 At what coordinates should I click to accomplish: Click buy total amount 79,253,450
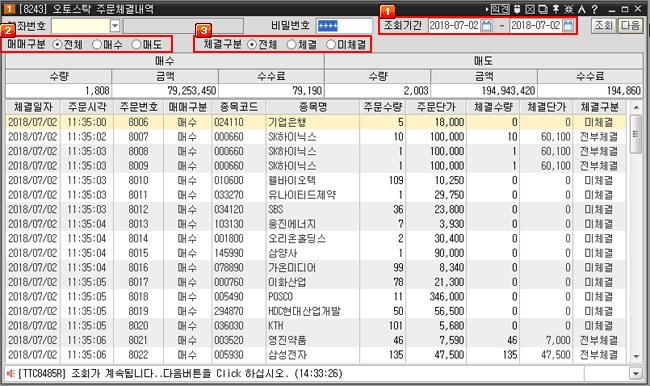[192, 90]
